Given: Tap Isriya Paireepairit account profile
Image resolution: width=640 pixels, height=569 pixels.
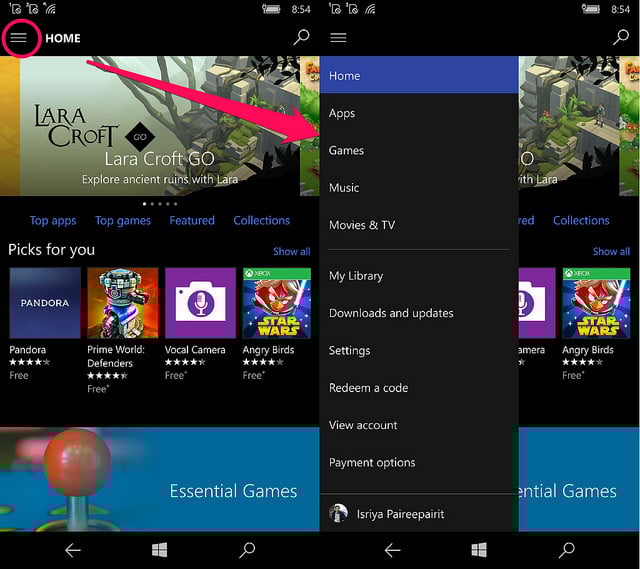Looking at the screenshot, I should tap(419, 513).
